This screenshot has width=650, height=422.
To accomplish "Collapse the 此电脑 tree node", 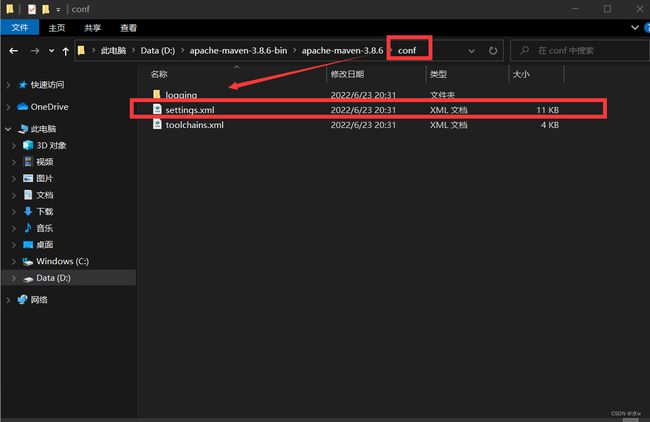I will point(8,129).
